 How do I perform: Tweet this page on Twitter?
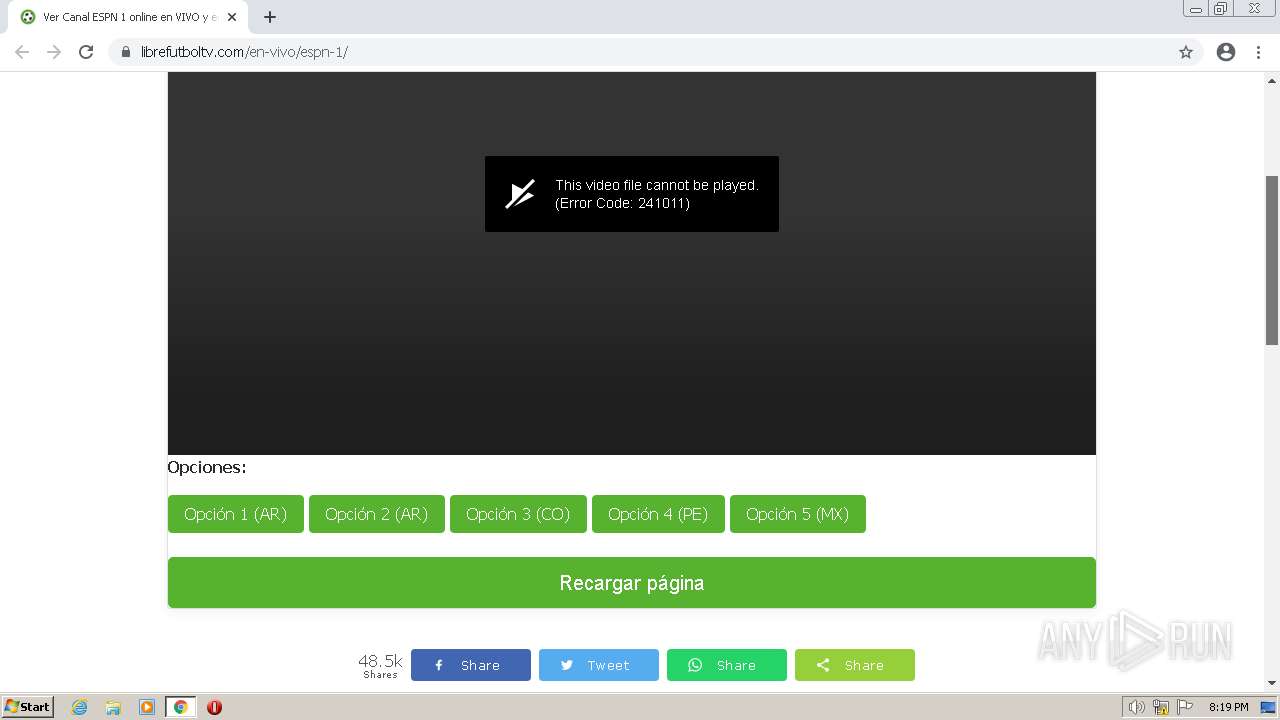599,665
